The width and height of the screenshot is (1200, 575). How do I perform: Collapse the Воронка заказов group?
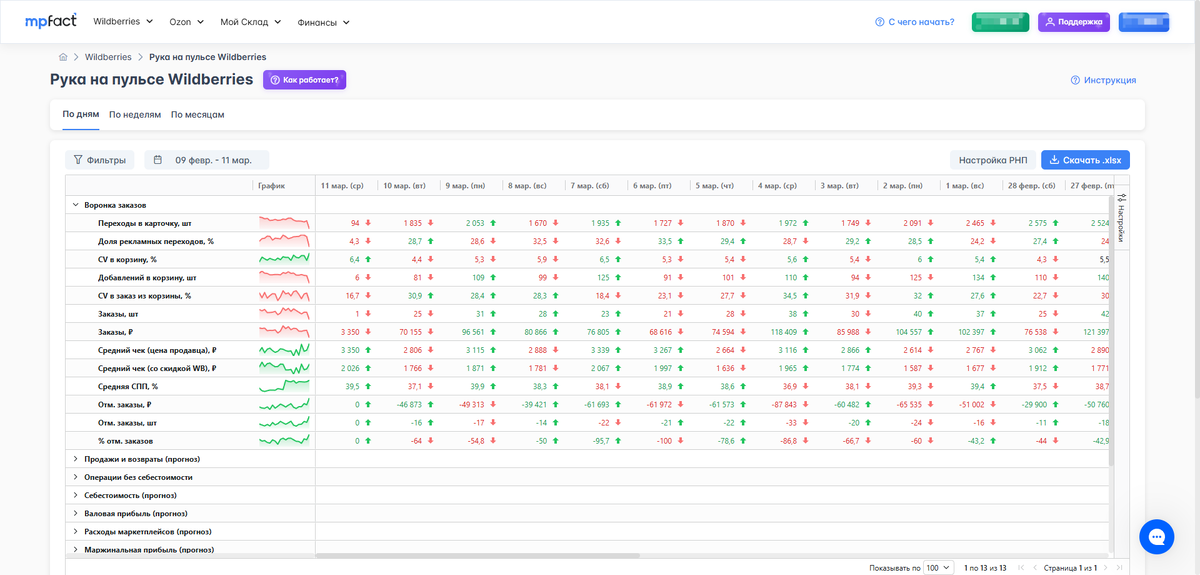75,204
